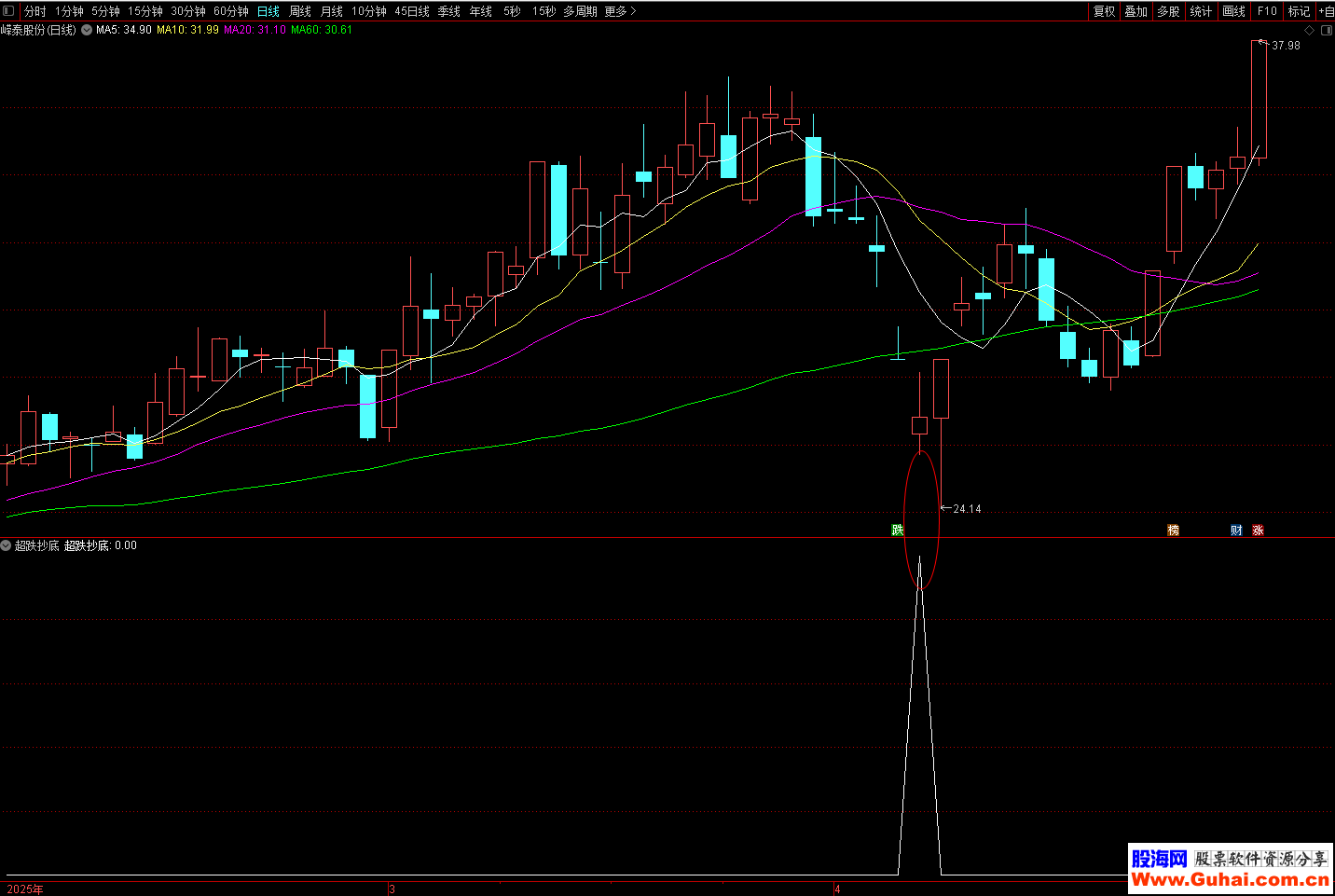This screenshot has width=1335, height=896.
Task: Click the blue 财 event marker
Action: coord(1236,530)
